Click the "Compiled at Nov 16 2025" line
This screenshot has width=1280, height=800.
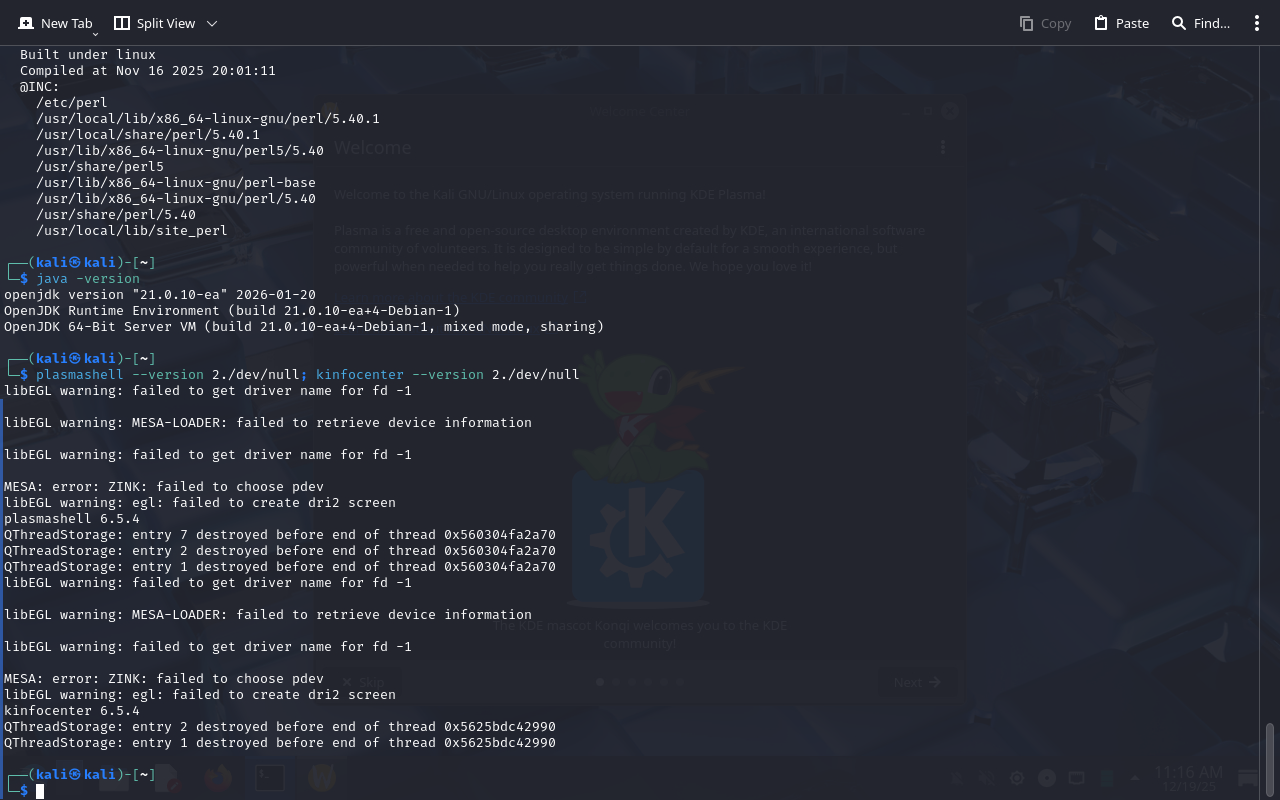148,71
